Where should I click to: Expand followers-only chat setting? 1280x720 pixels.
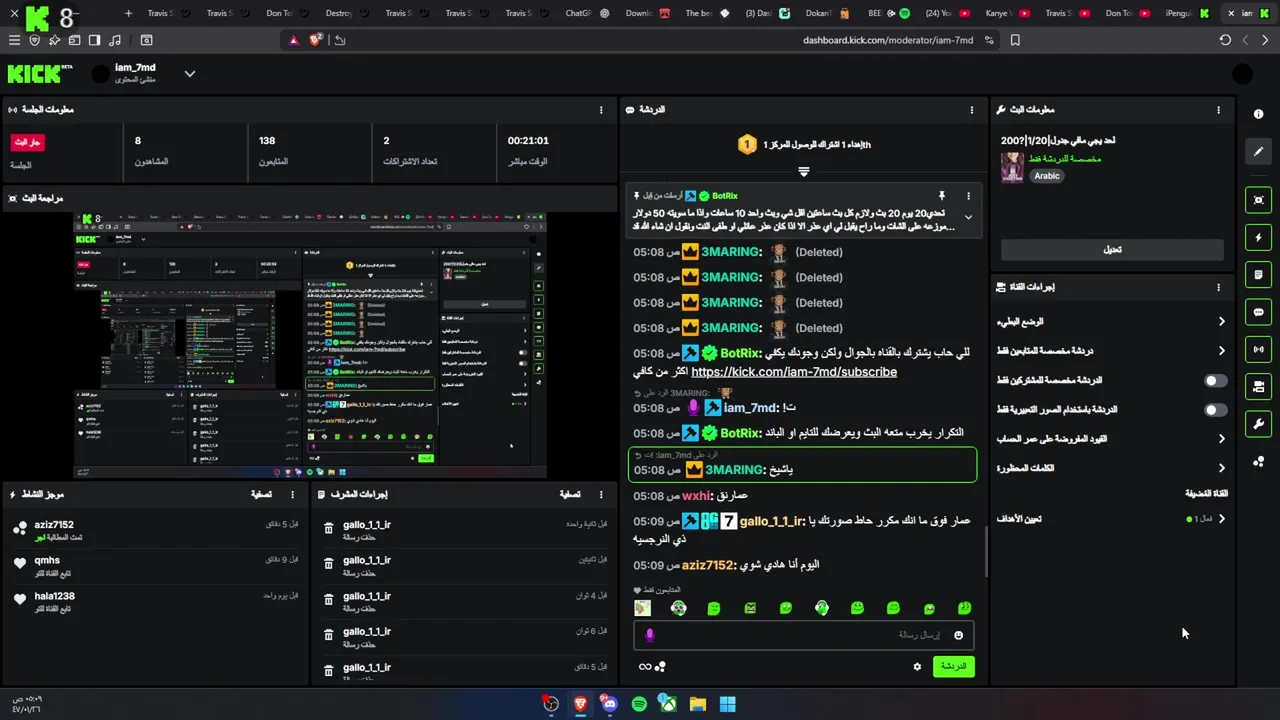pos(1110,351)
